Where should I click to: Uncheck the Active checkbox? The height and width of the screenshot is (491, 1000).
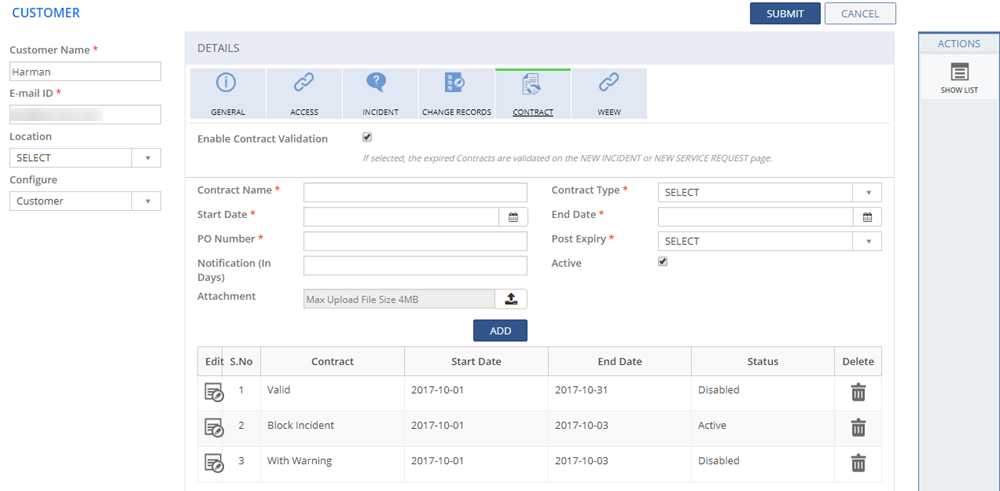click(662, 262)
